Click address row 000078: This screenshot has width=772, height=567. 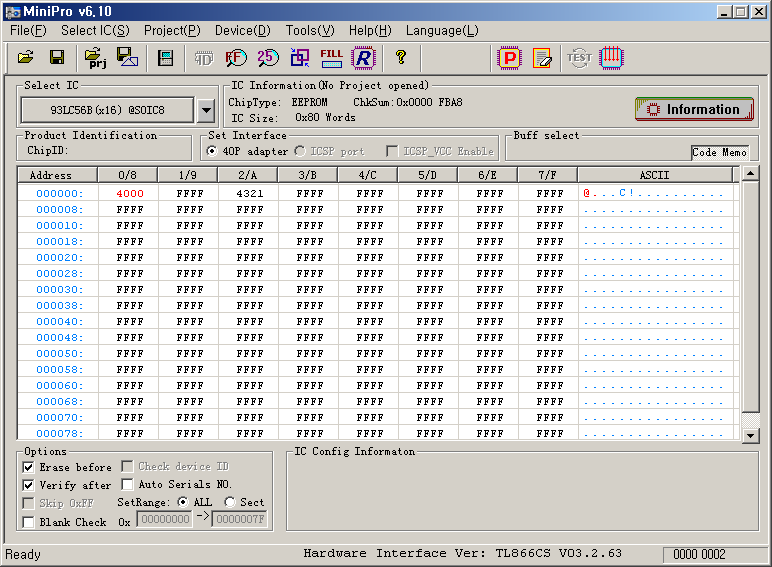click(59, 434)
